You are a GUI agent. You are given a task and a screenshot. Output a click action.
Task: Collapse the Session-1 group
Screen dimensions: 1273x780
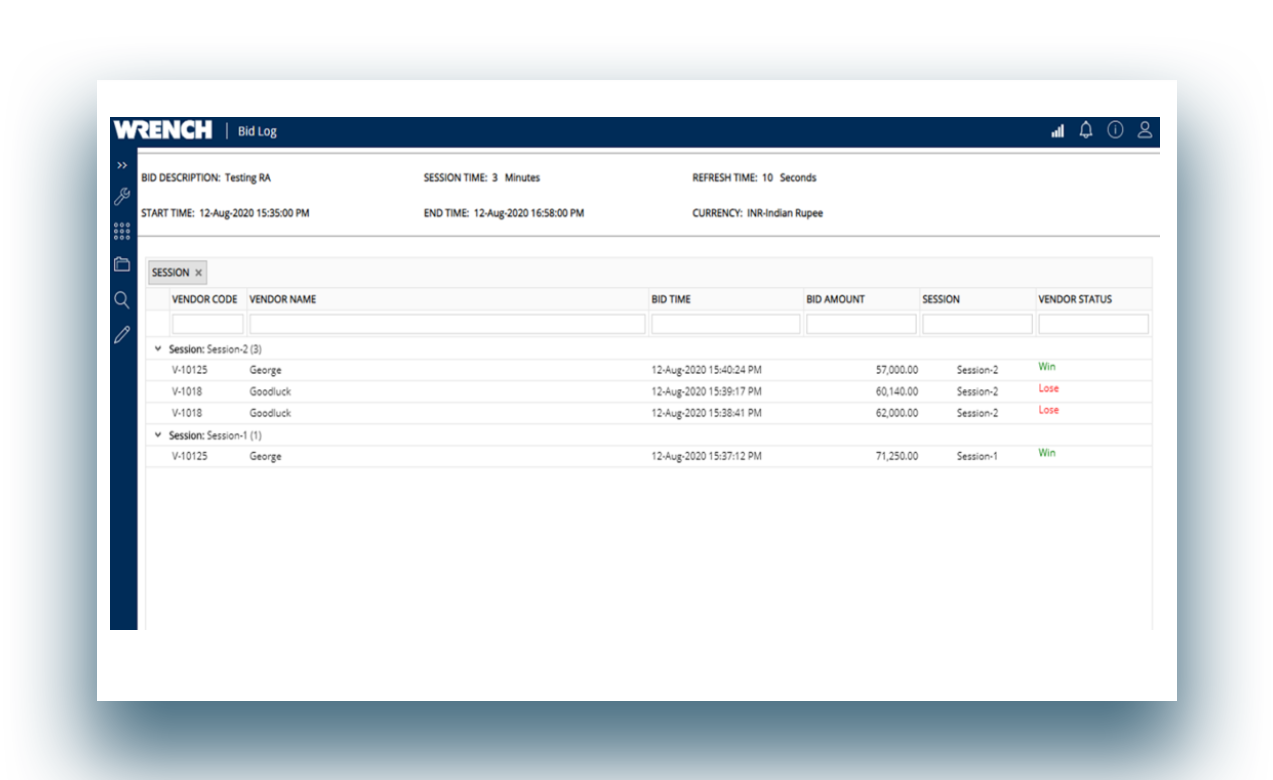[158, 435]
